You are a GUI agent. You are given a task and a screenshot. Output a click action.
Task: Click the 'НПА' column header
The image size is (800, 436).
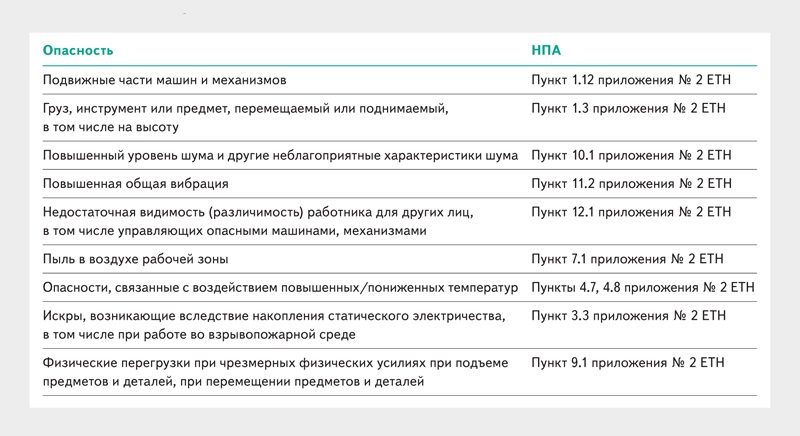point(550,50)
